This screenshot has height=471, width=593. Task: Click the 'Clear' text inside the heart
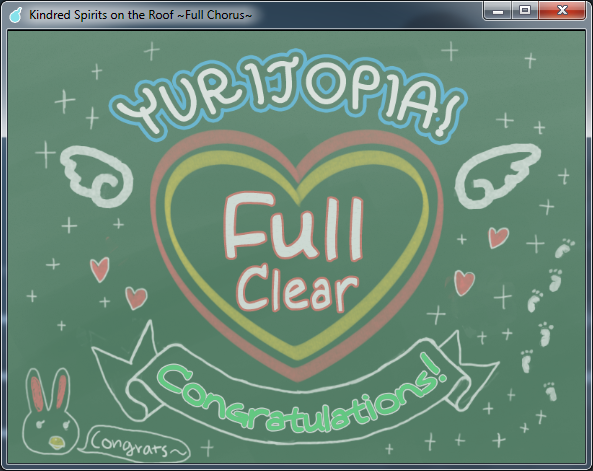[x=297, y=289]
